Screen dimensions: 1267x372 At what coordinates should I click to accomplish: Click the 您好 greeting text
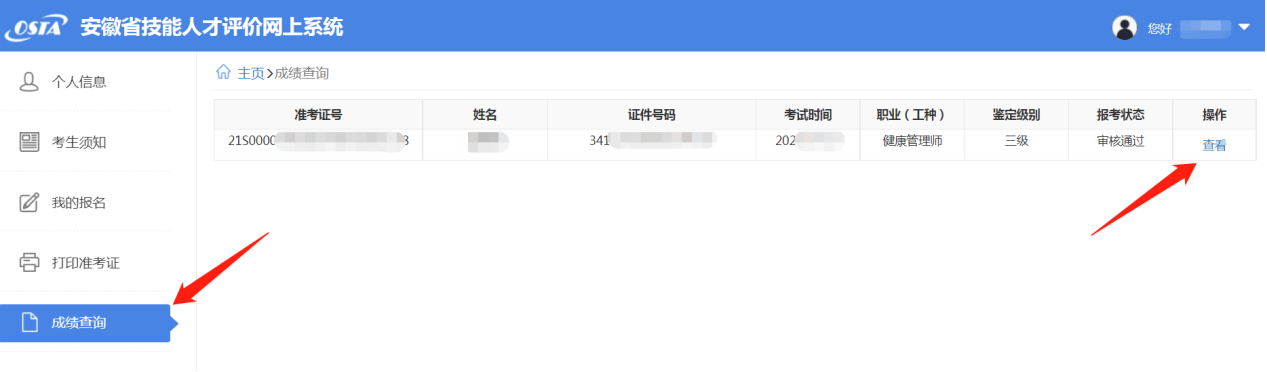(x=1159, y=28)
